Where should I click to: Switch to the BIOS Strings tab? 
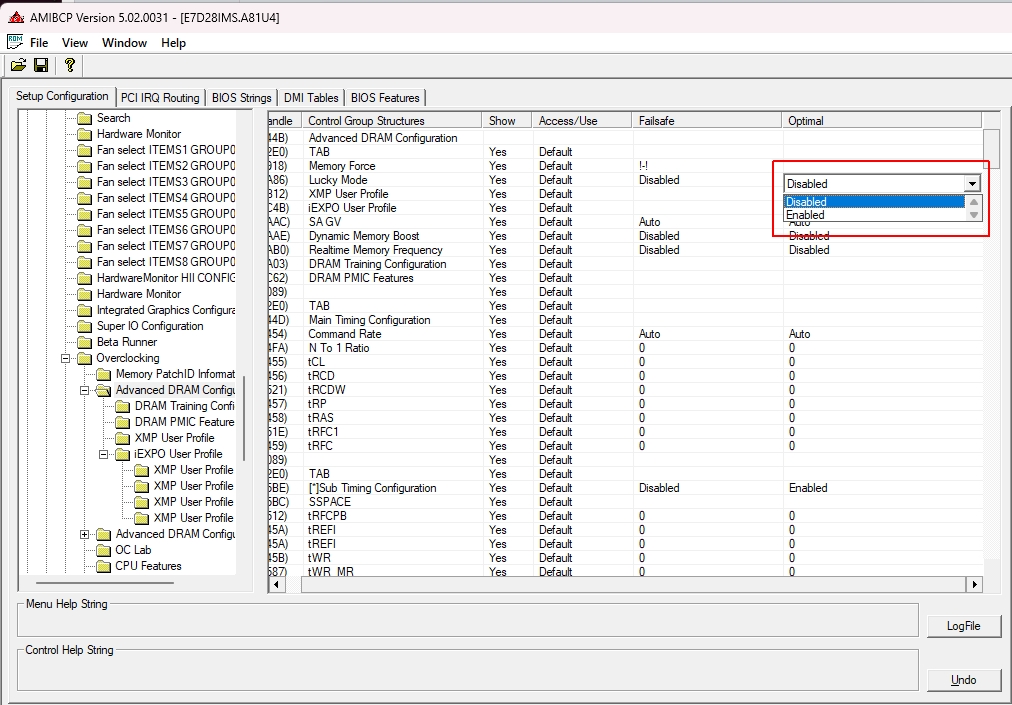[x=241, y=97]
